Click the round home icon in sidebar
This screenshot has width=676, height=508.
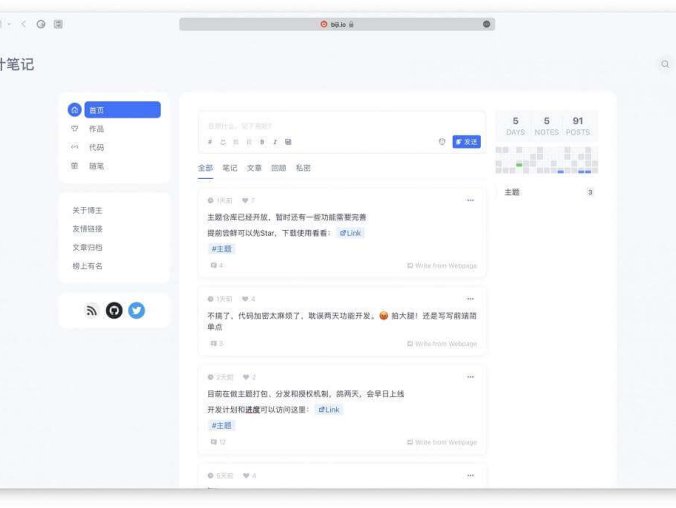(x=75, y=110)
